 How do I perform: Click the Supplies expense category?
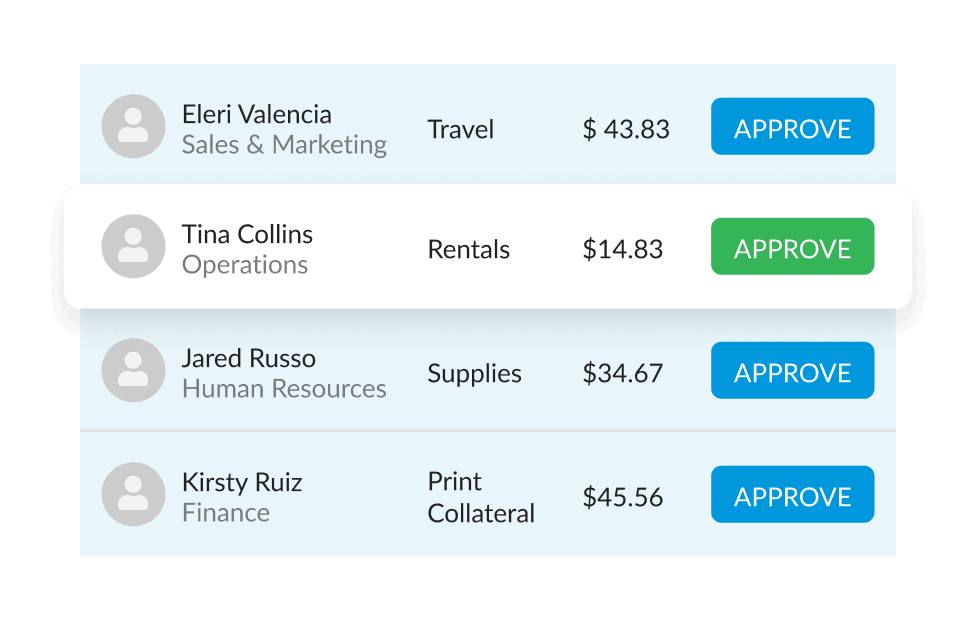click(474, 373)
